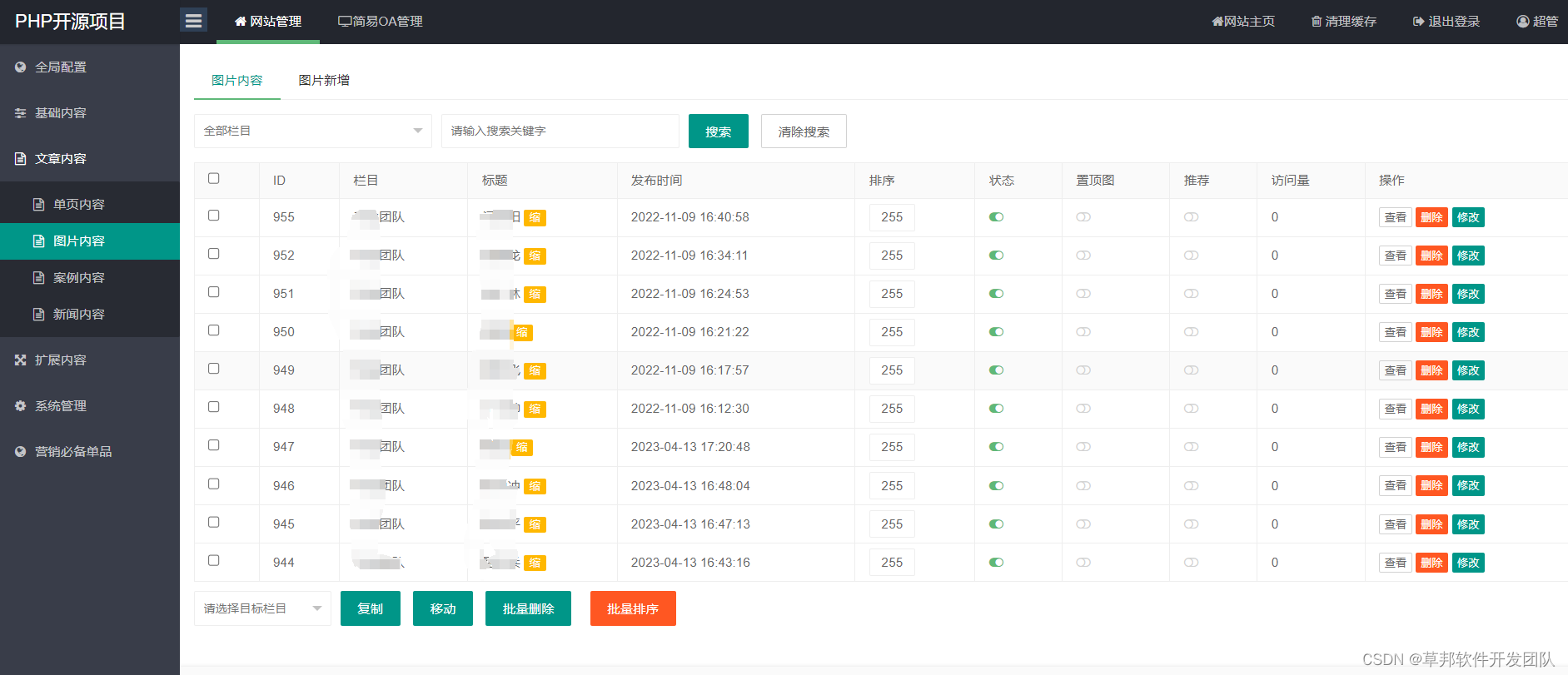Expand the 扩展内容 sidebar menu
The width and height of the screenshot is (1568, 675).
pos(90,360)
